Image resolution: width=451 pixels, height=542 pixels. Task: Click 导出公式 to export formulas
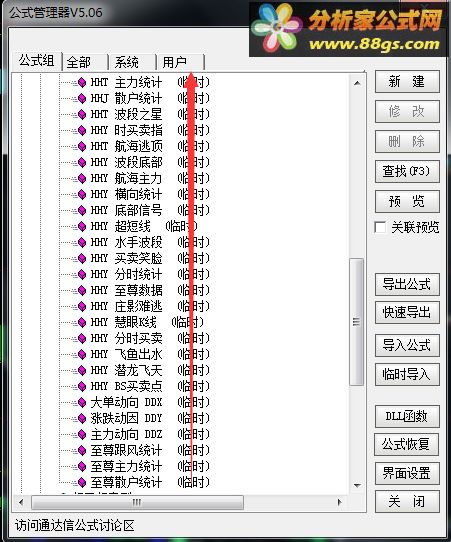[x=407, y=284]
